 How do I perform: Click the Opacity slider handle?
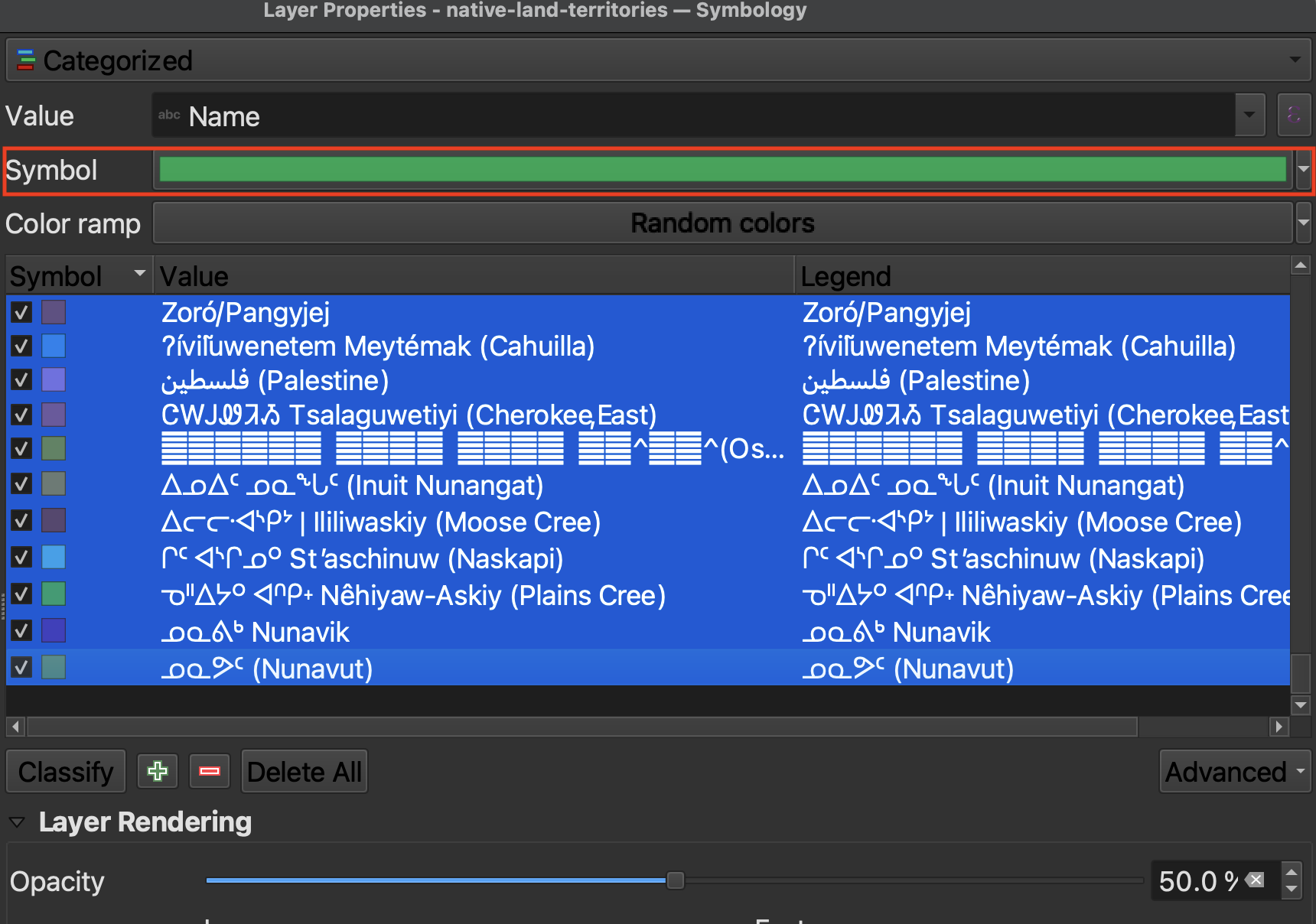click(x=675, y=880)
